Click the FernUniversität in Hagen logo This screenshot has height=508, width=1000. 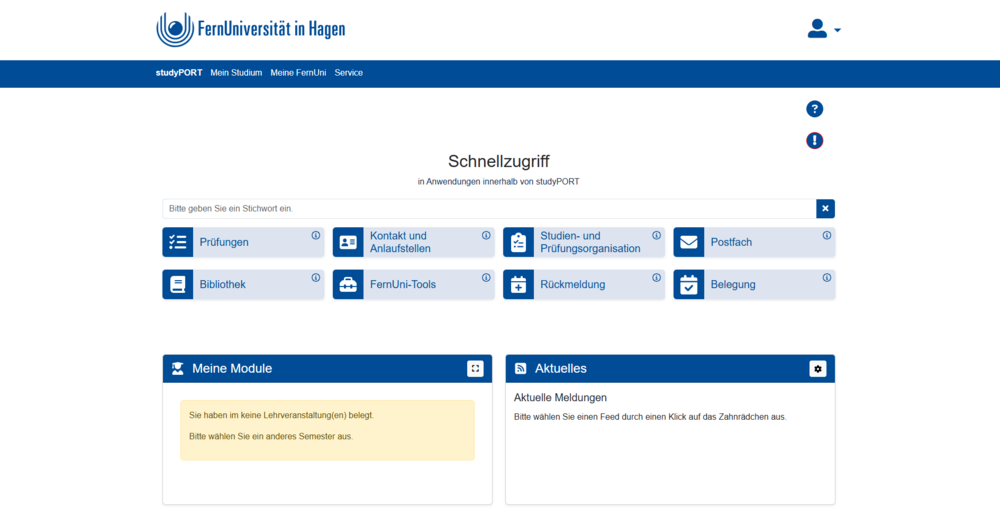[x=251, y=29]
